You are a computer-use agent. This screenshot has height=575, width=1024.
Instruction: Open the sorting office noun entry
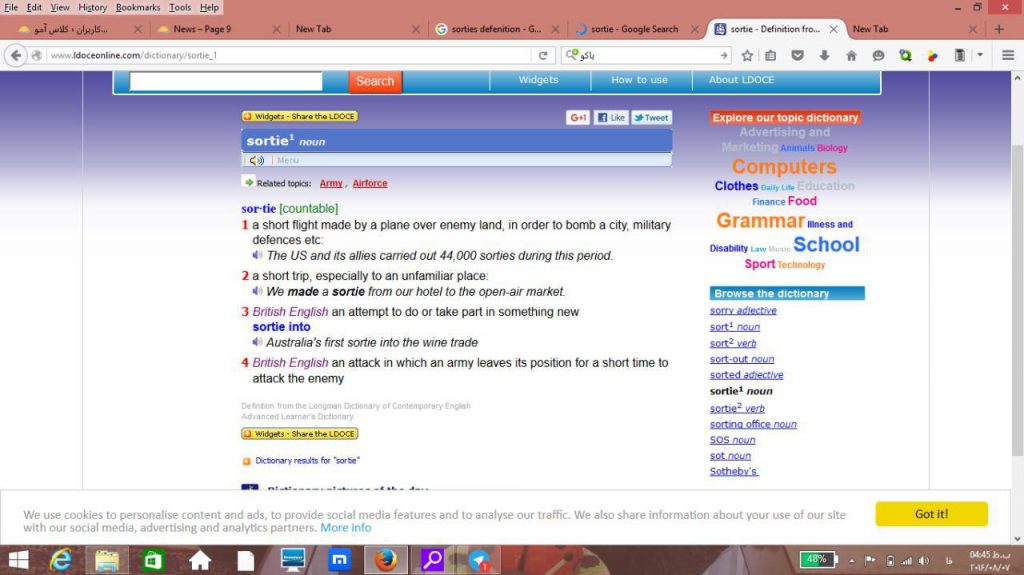point(753,424)
